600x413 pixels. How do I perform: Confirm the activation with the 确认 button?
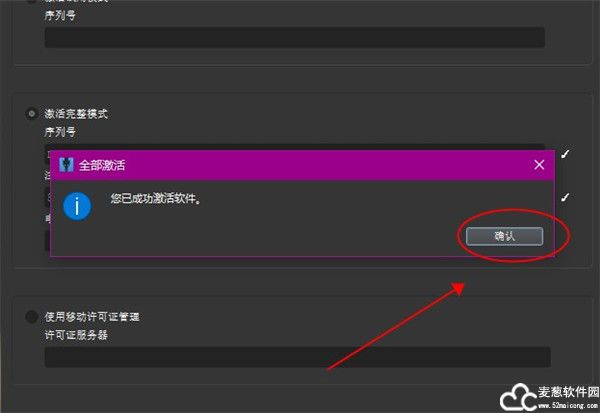504,236
